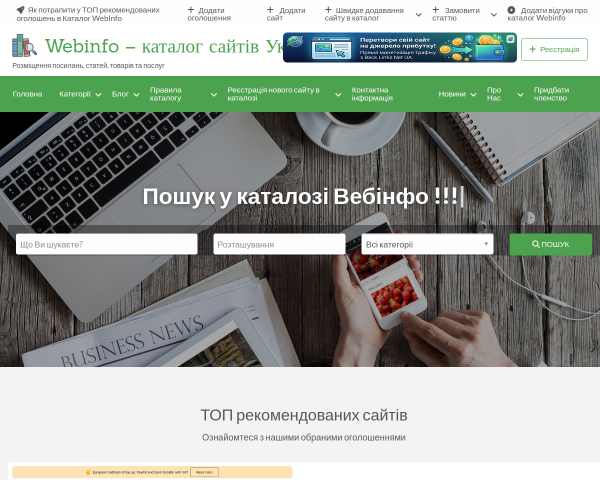
Task: Expand 'Про Нас' submenu chevron
Action: click(520, 95)
